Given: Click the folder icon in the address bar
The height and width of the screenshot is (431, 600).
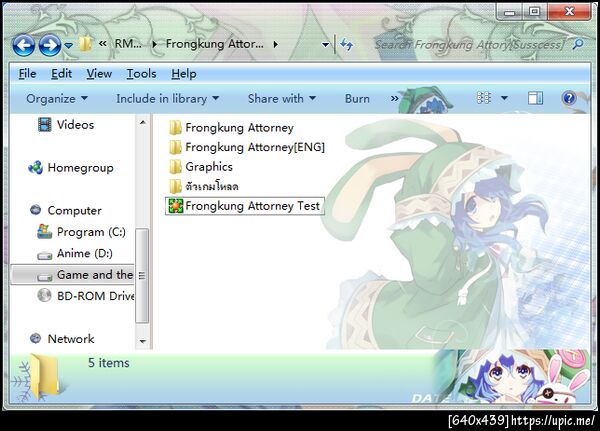Looking at the screenshot, I should click(x=85, y=44).
